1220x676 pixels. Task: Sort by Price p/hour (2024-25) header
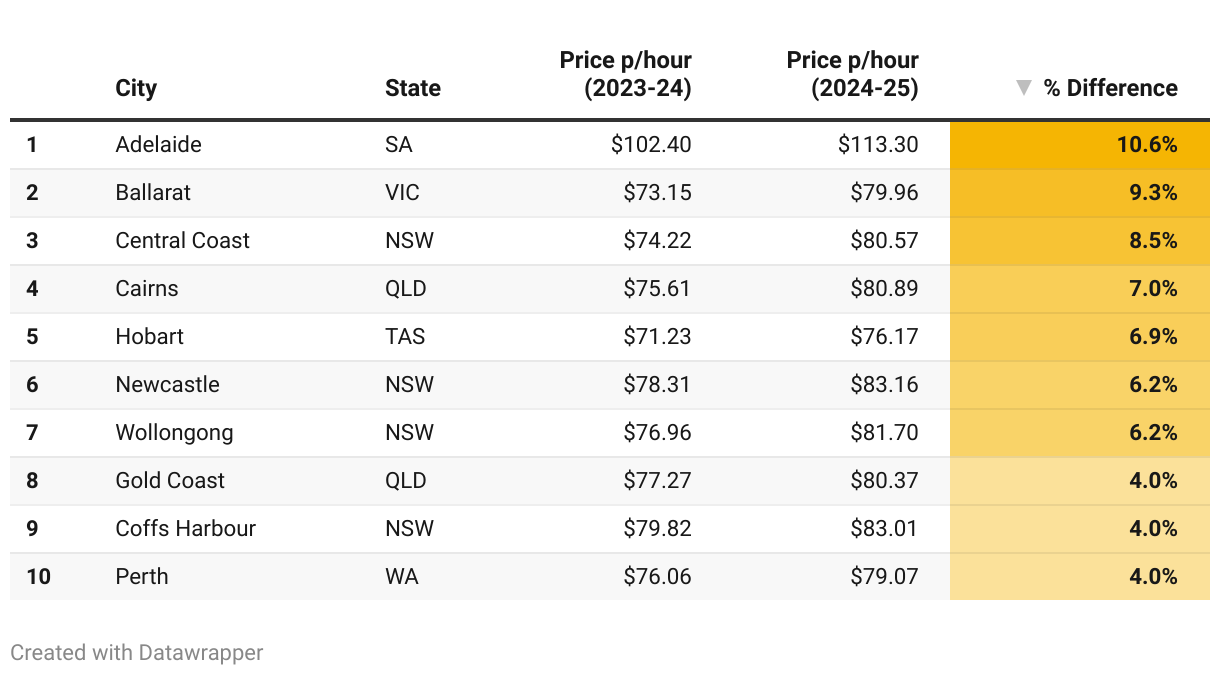tap(853, 74)
